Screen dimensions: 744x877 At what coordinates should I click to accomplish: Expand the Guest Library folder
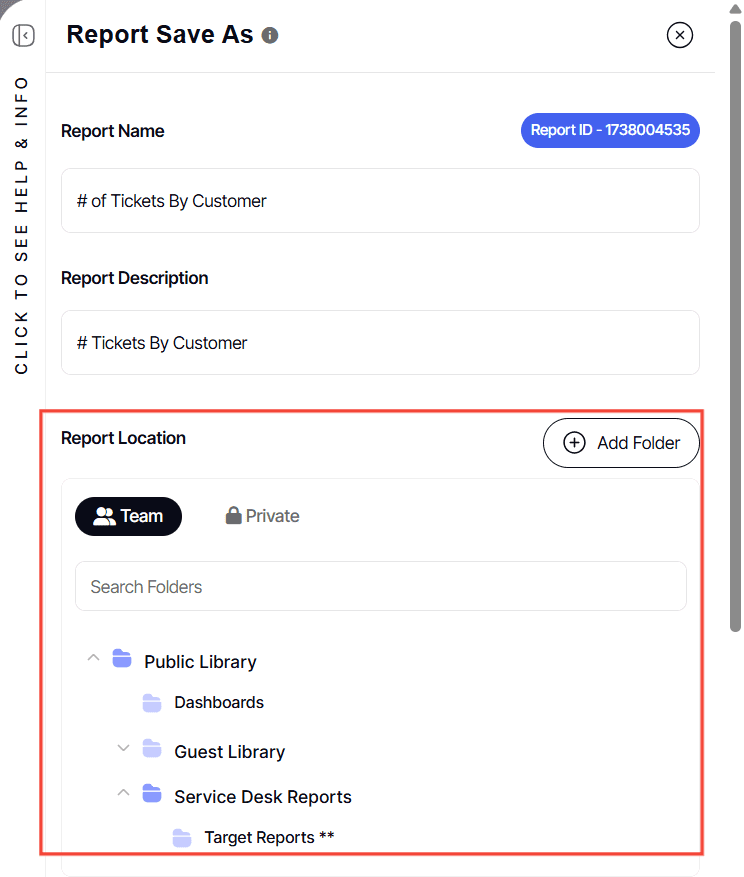(123, 748)
